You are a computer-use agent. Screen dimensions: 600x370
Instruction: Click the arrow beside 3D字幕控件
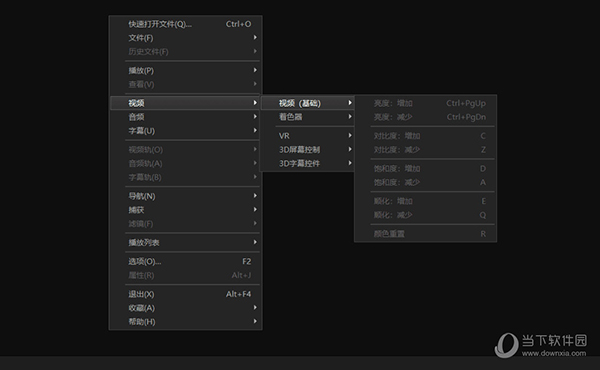[350, 163]
